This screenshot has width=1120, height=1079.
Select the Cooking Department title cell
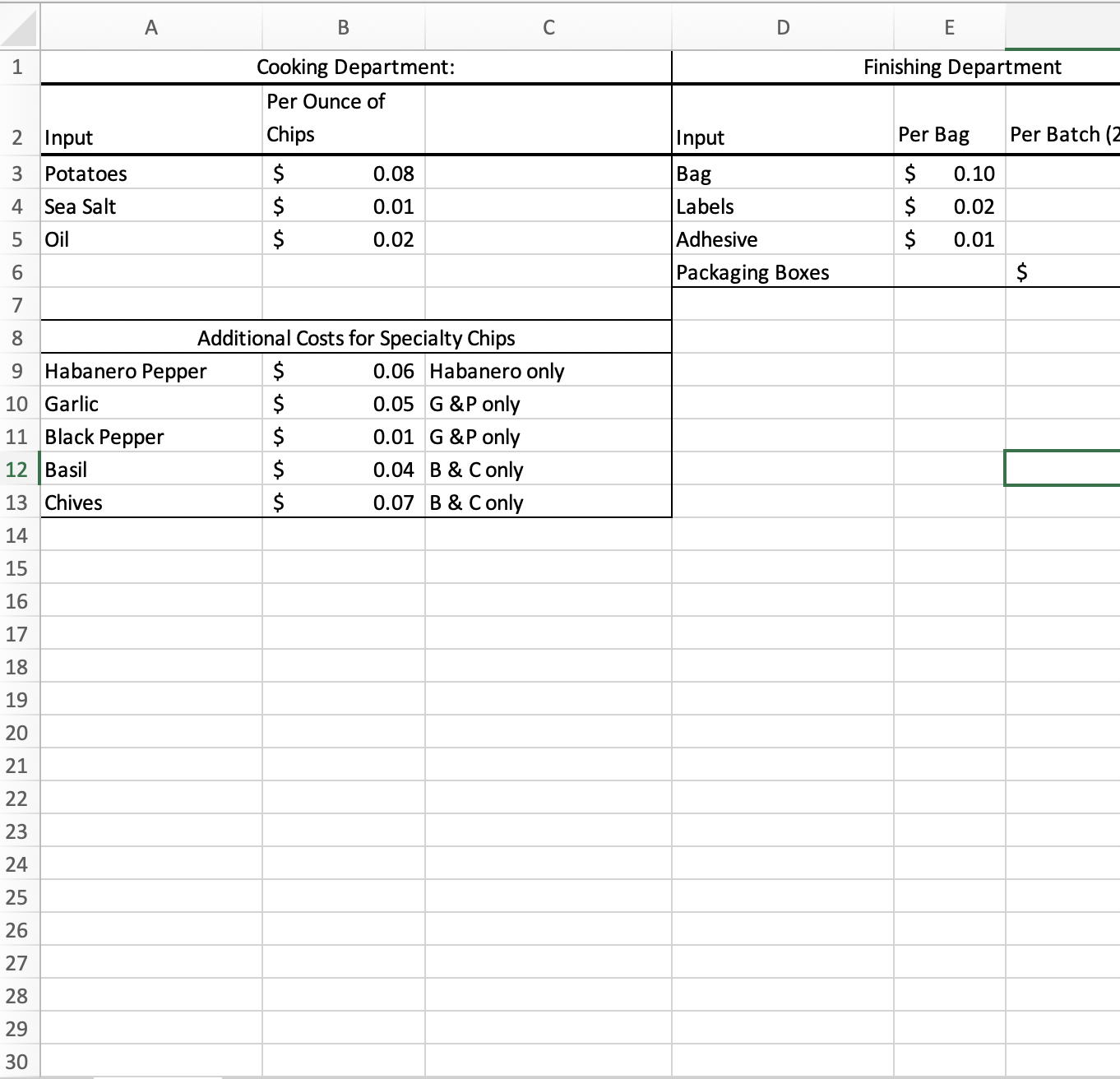click(357, 67)
